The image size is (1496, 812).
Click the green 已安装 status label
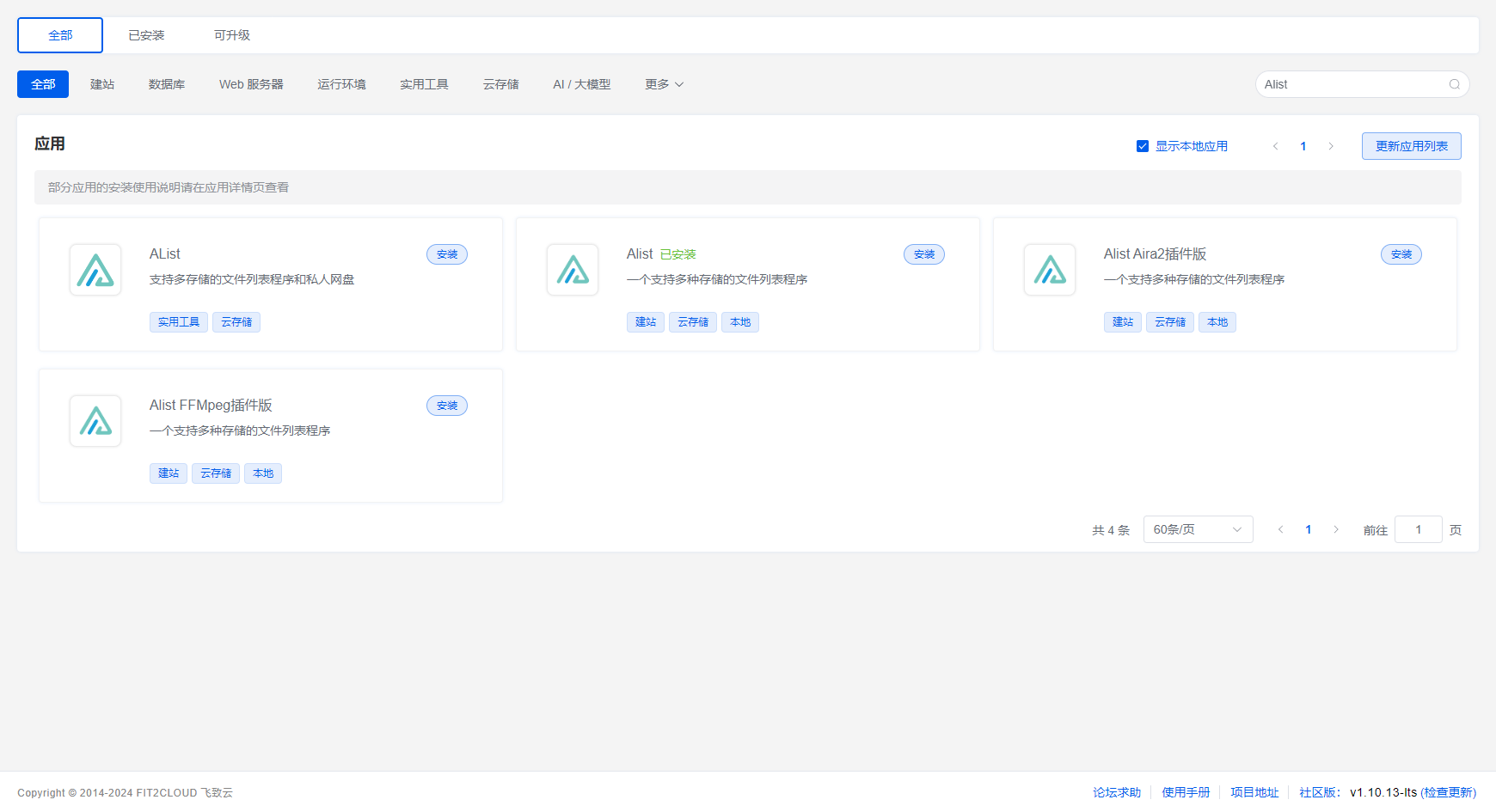678,254
